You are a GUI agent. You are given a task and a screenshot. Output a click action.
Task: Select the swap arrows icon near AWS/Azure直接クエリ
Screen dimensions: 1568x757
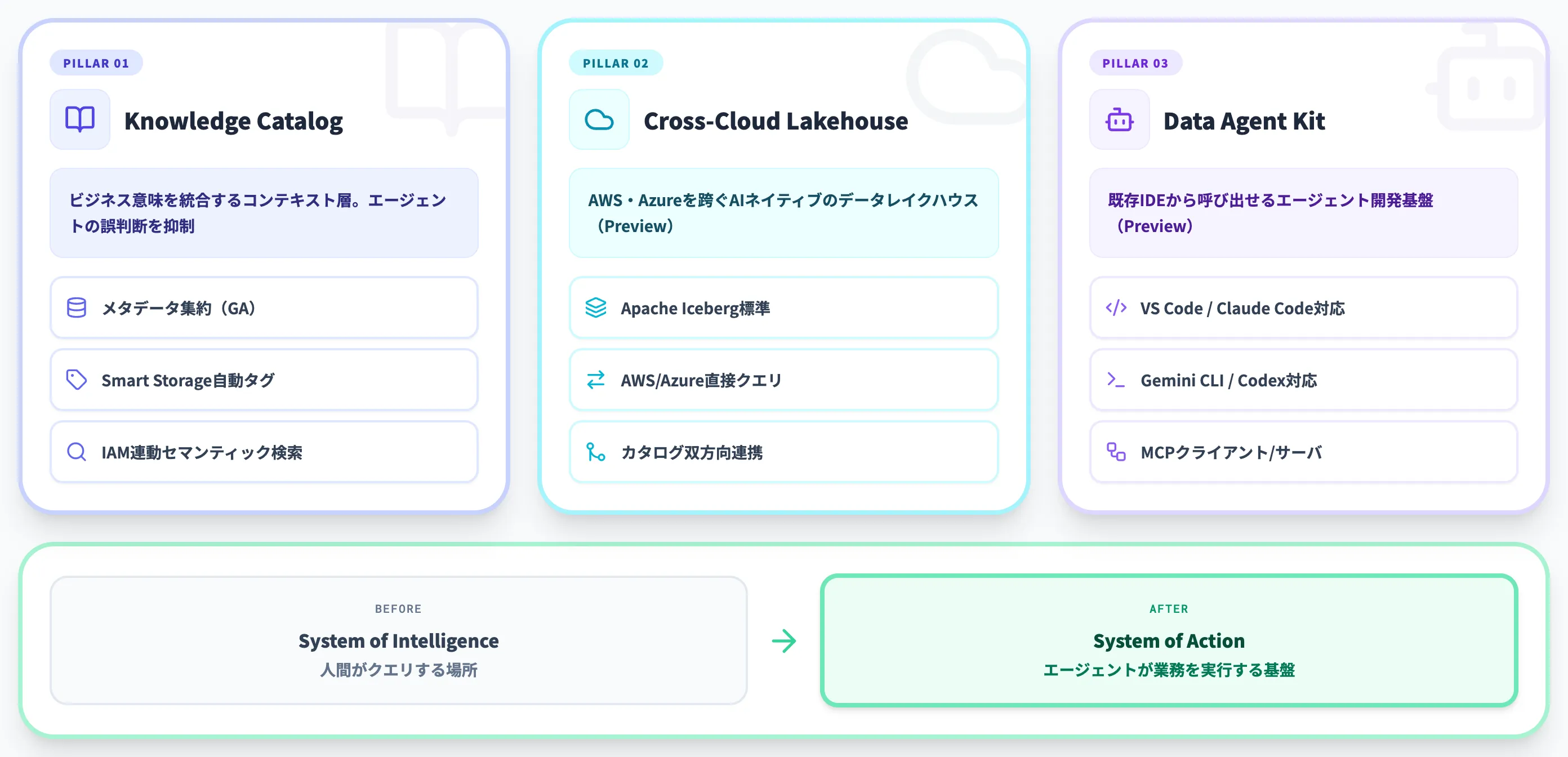(596, 380)
